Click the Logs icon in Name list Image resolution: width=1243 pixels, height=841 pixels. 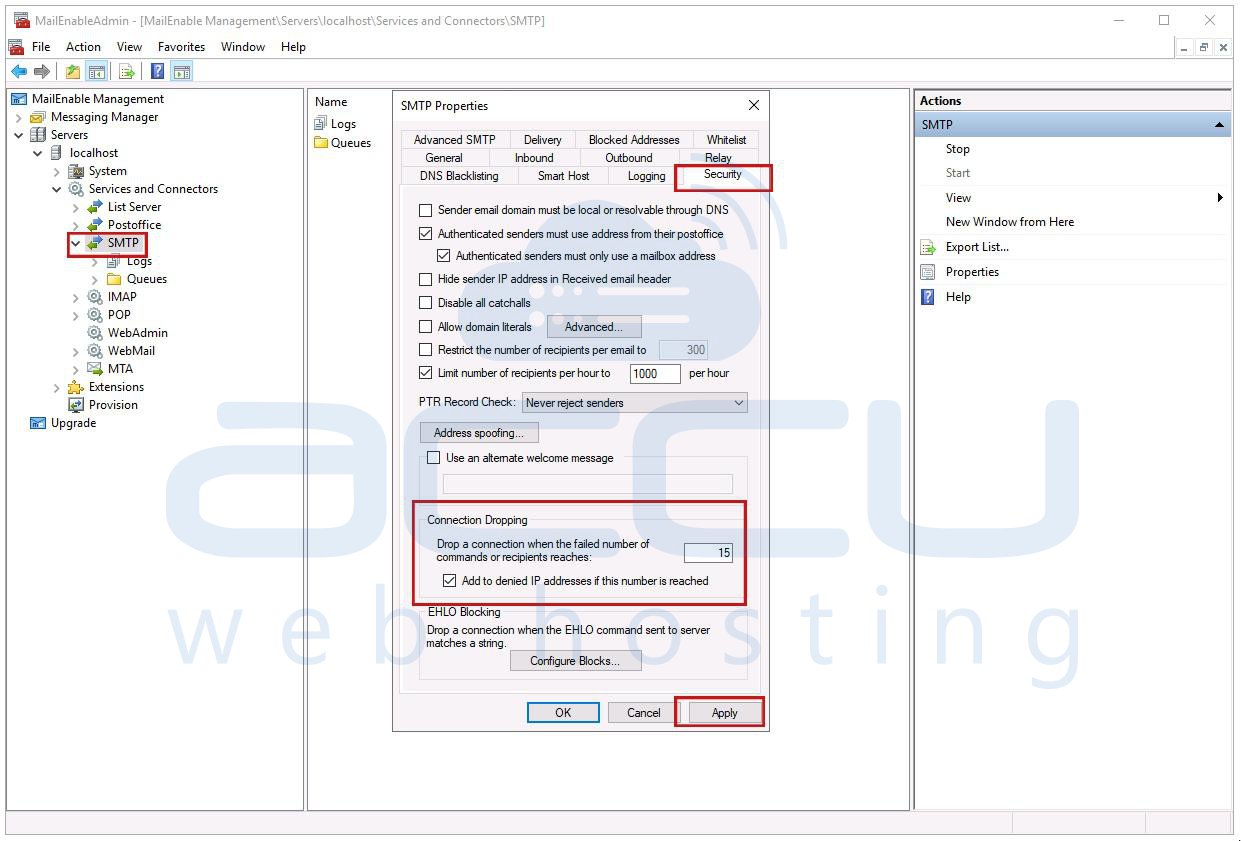tap(321, 124)
